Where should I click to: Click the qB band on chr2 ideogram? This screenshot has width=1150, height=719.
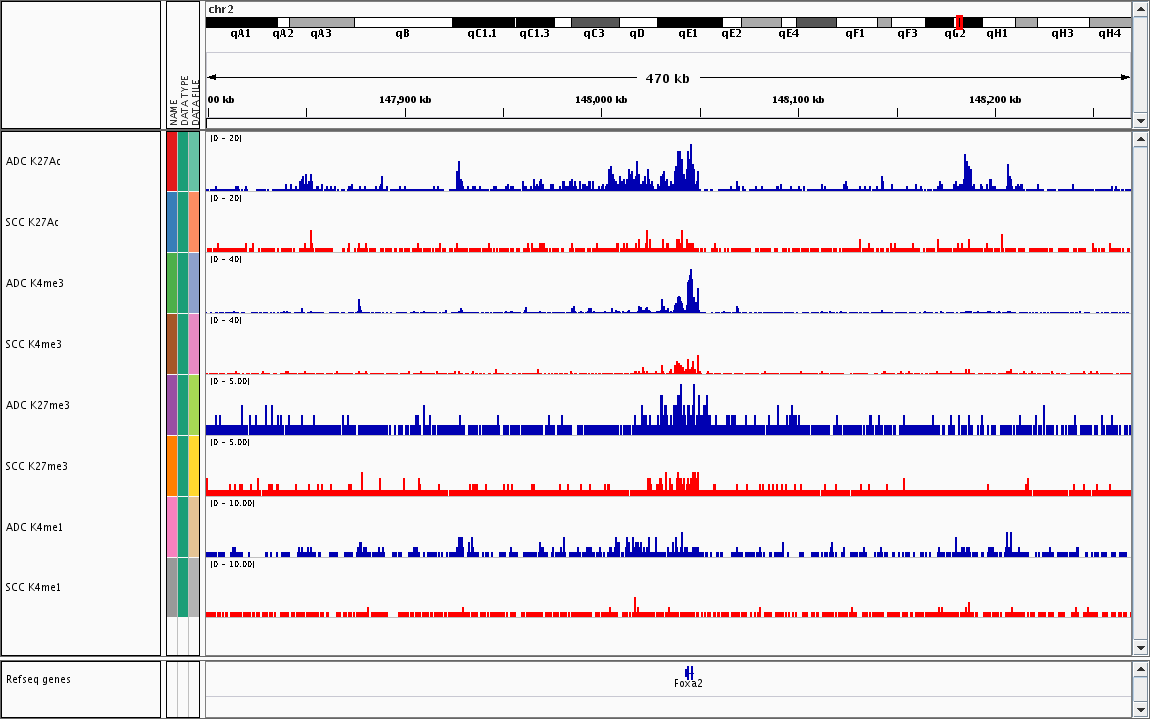(402, 22)
